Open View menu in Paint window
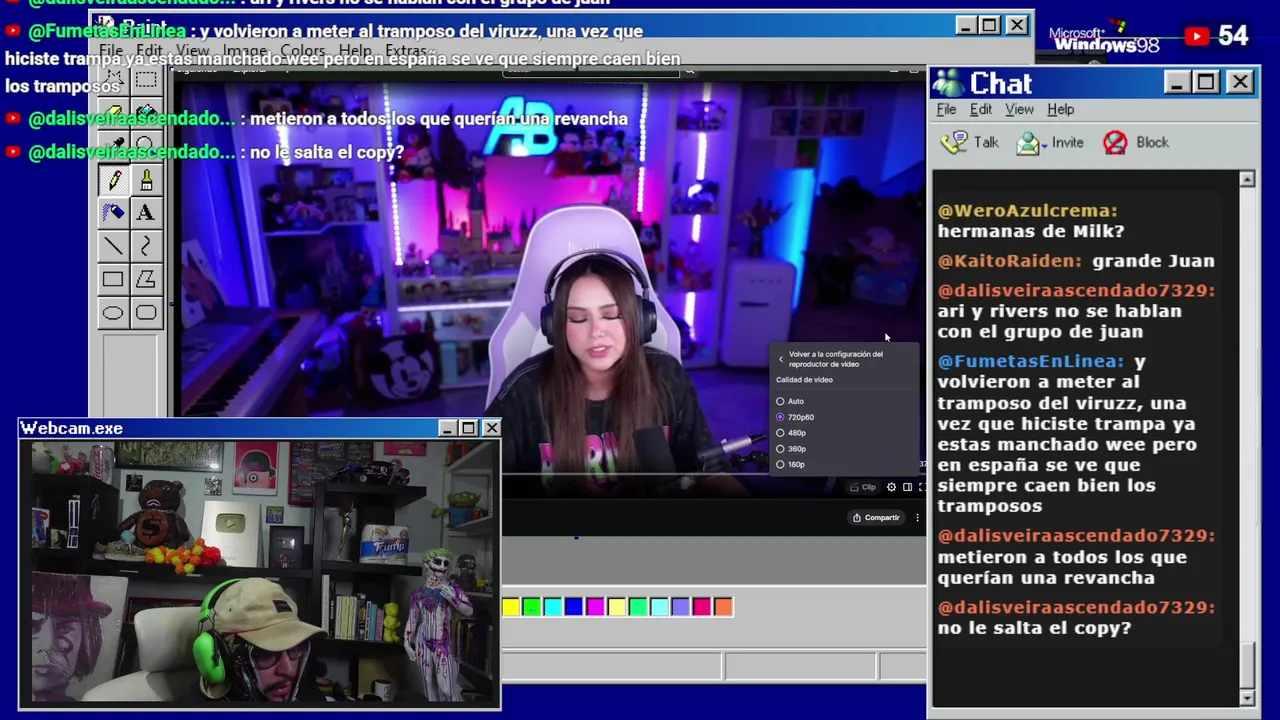 [x=193, y=50]
